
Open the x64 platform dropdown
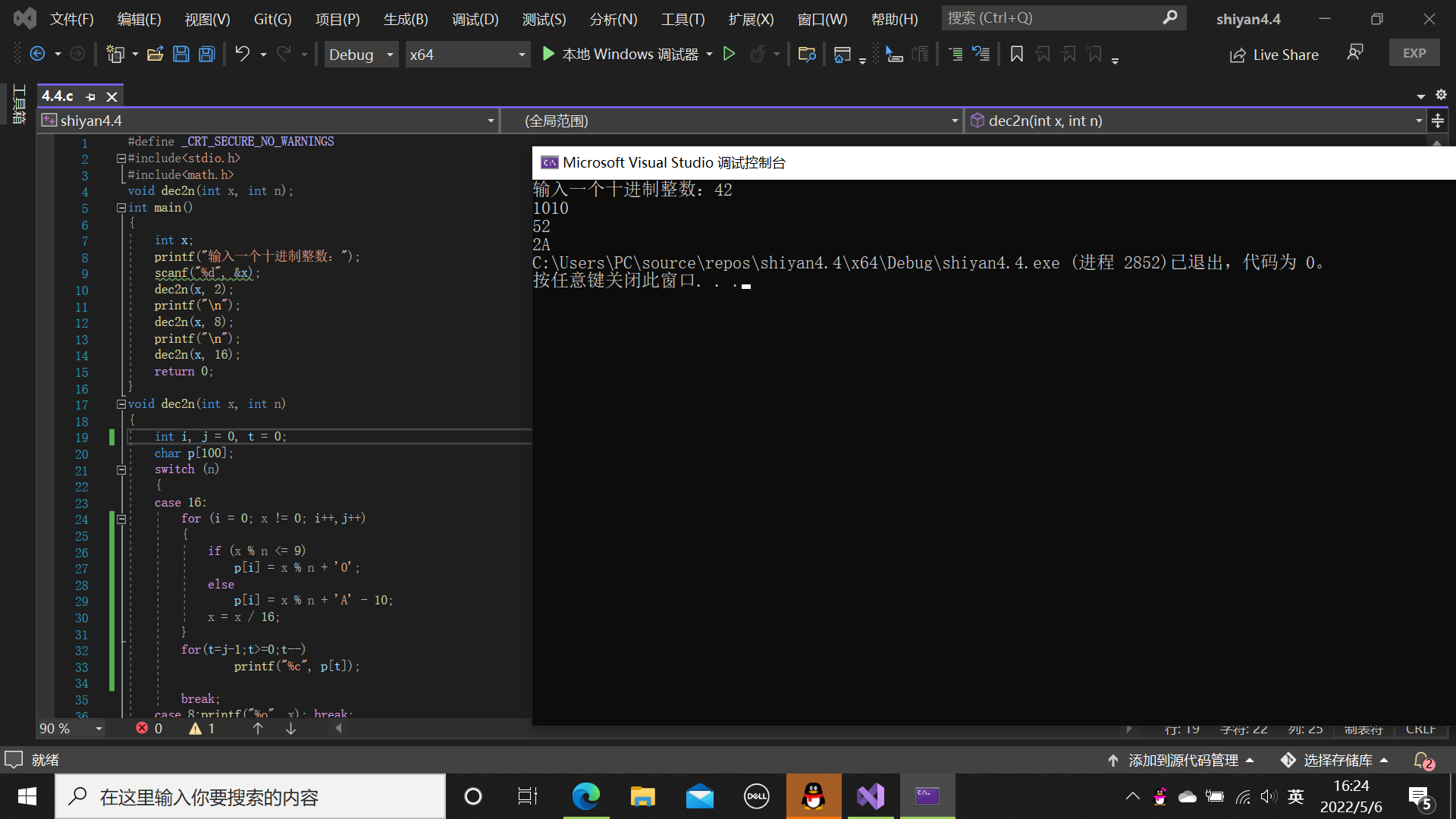(x=521, y=55)
